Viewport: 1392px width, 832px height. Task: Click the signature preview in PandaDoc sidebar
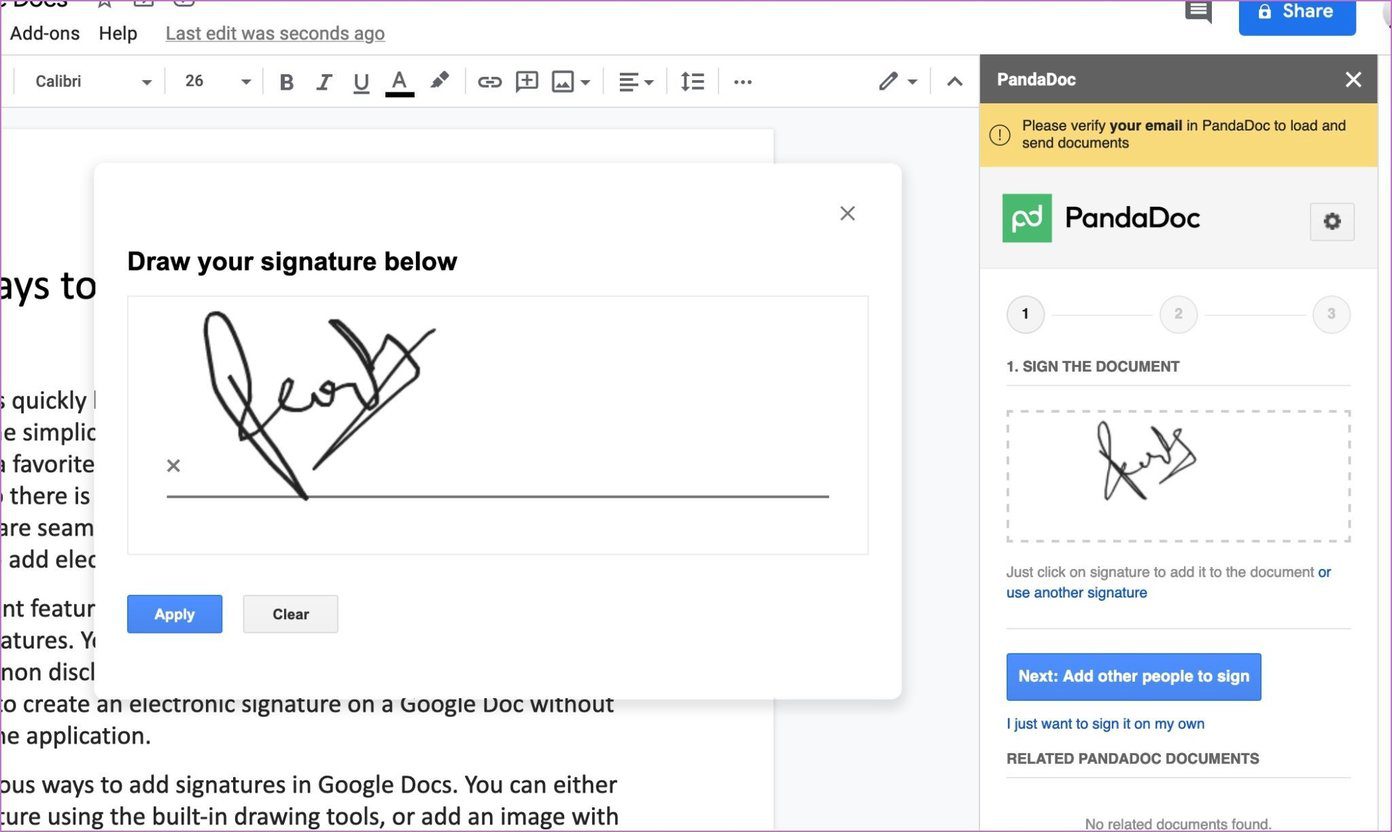click(x=1178, y=476)
